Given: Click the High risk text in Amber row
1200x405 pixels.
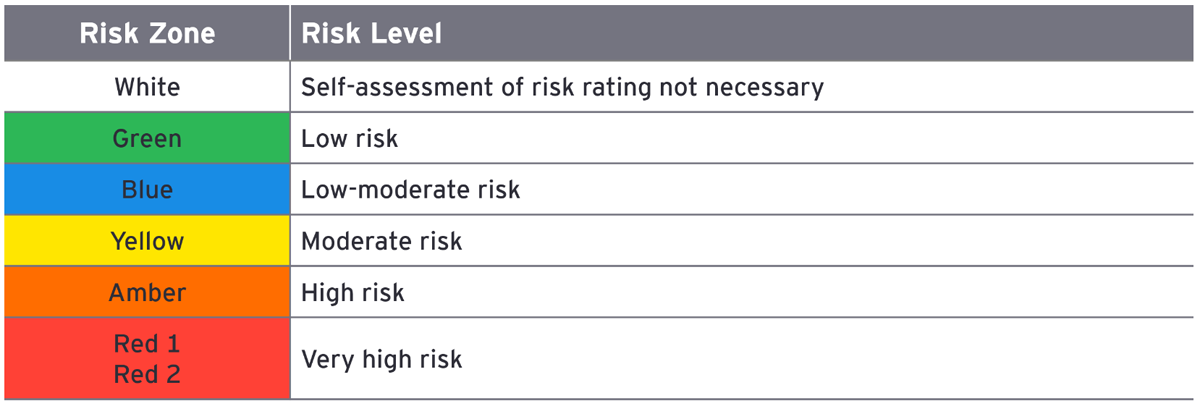Looking at the screenshot, I should [x=352, y=292].
